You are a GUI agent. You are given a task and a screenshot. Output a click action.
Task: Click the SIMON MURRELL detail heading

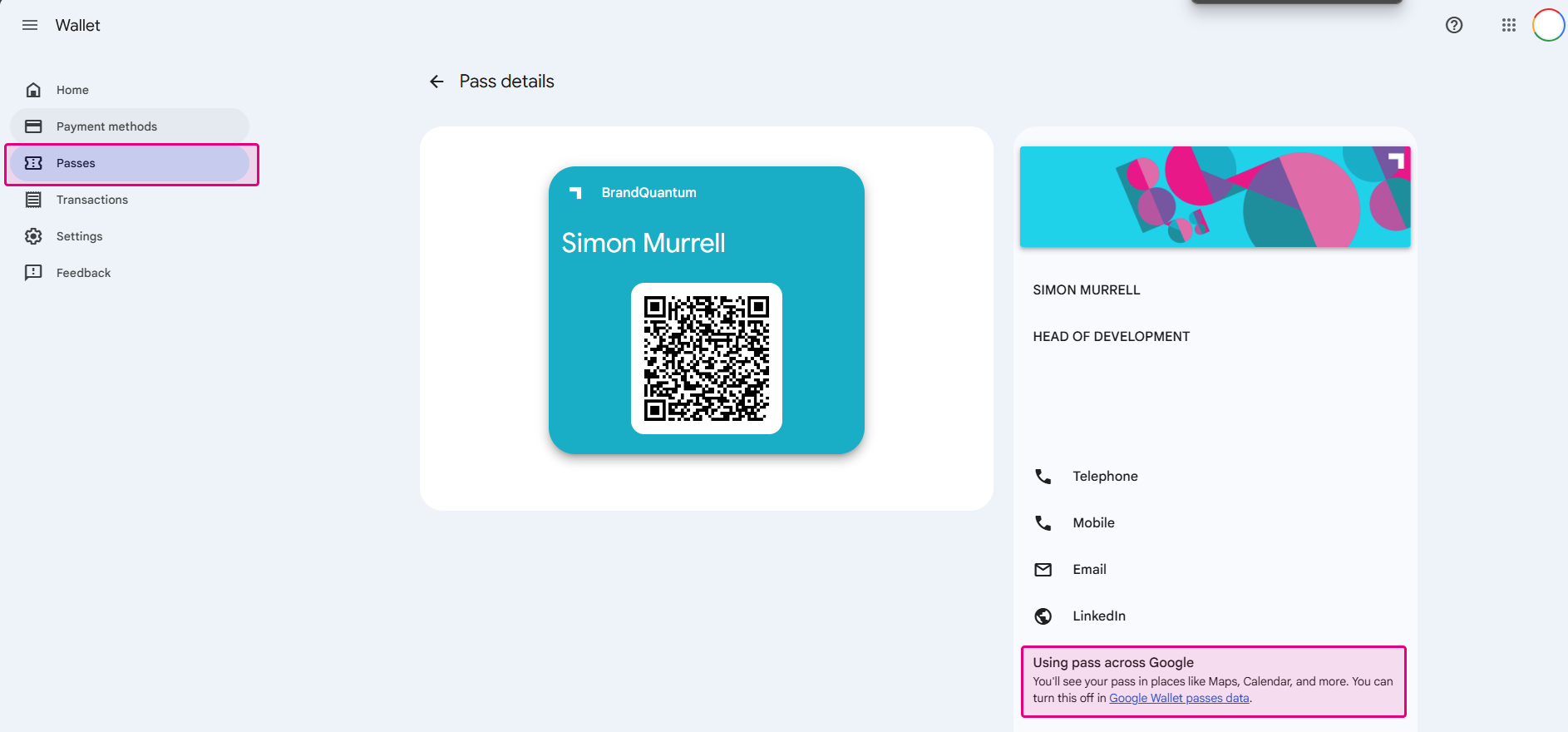1086,290
